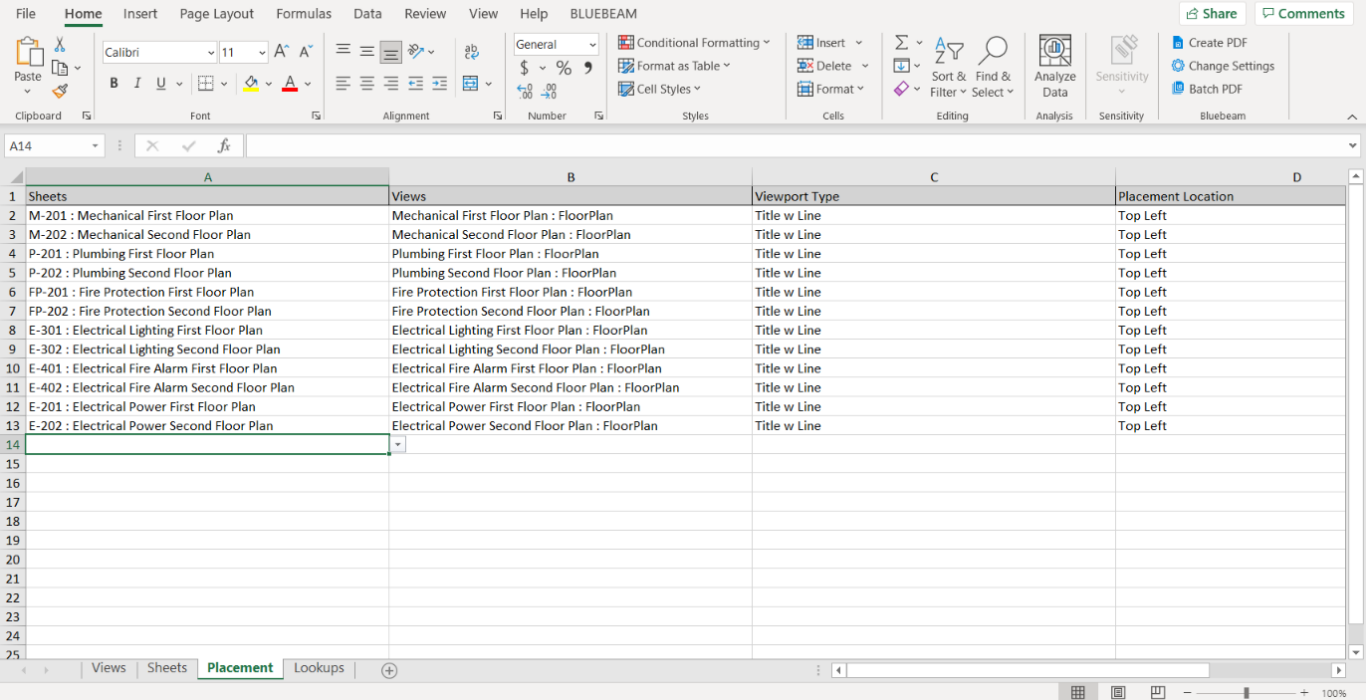This screenshot has height=700, width=1366.
Task: Open the BLUEBEAM ribbon tab
Action: click(x=603, y=14)
